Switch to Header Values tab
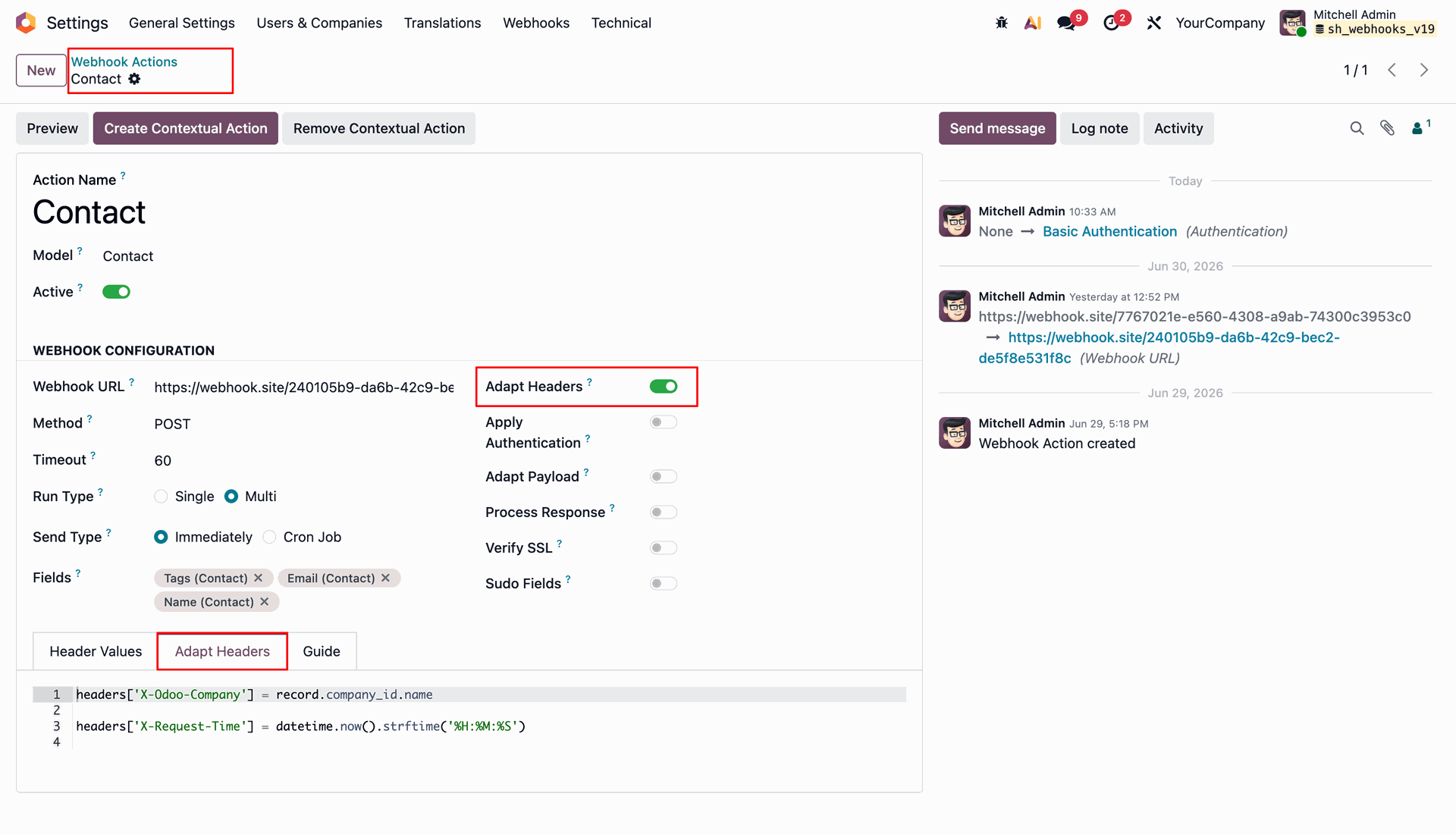Image resolution: width=1456 pixels, height=834 pixels. 96,651
